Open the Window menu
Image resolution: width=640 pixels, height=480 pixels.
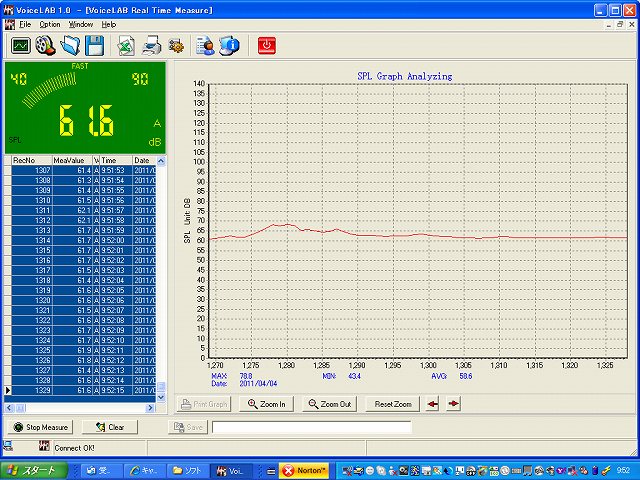click(x=81, y=24)
